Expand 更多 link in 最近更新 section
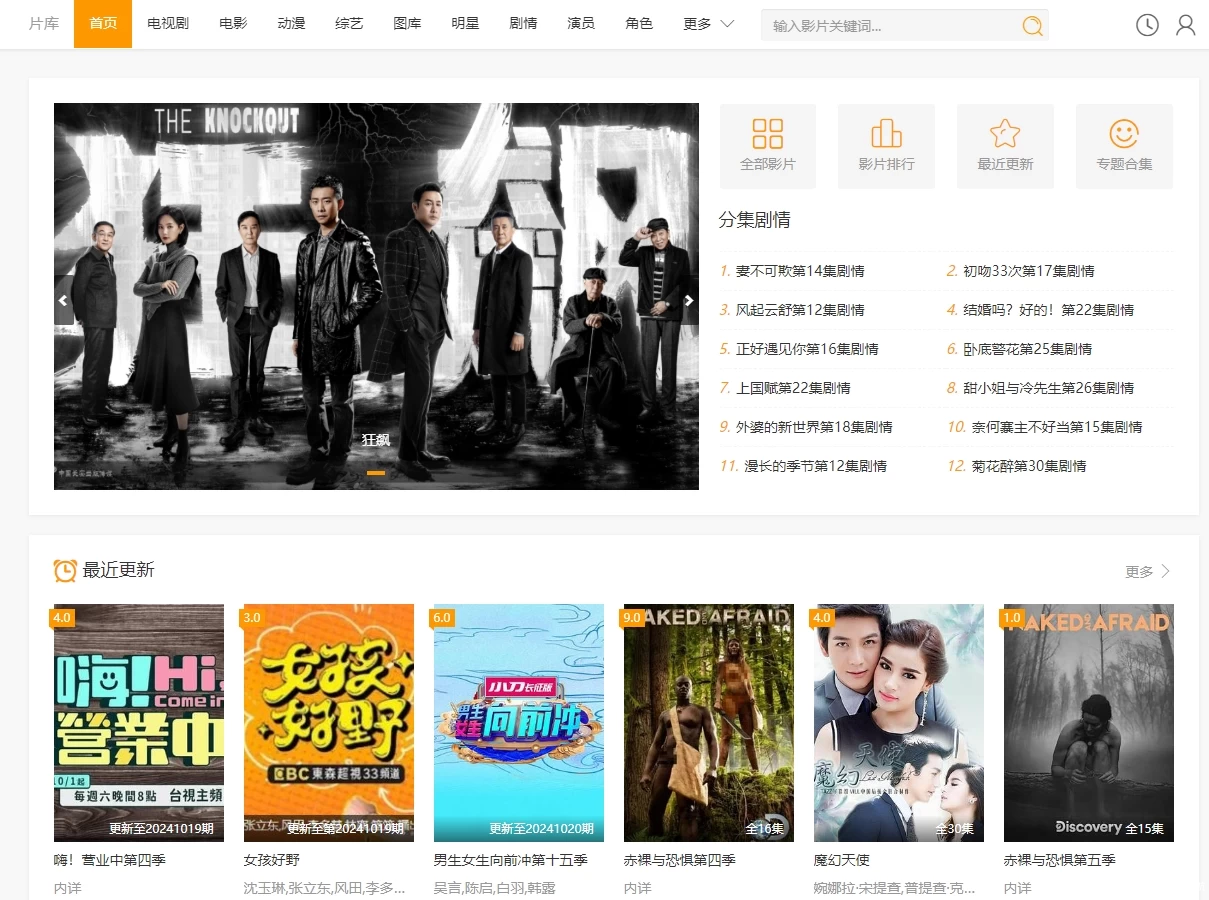 point(1147,571)
